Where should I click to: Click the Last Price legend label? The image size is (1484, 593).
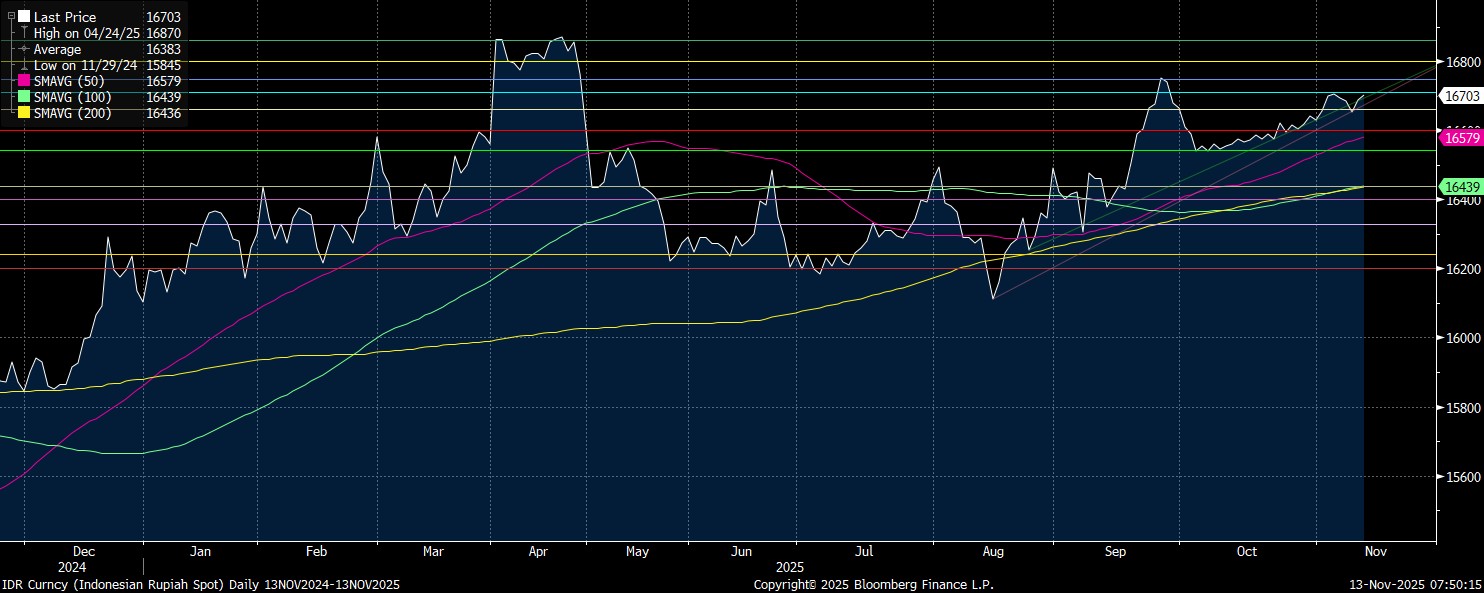click(65, 17)
